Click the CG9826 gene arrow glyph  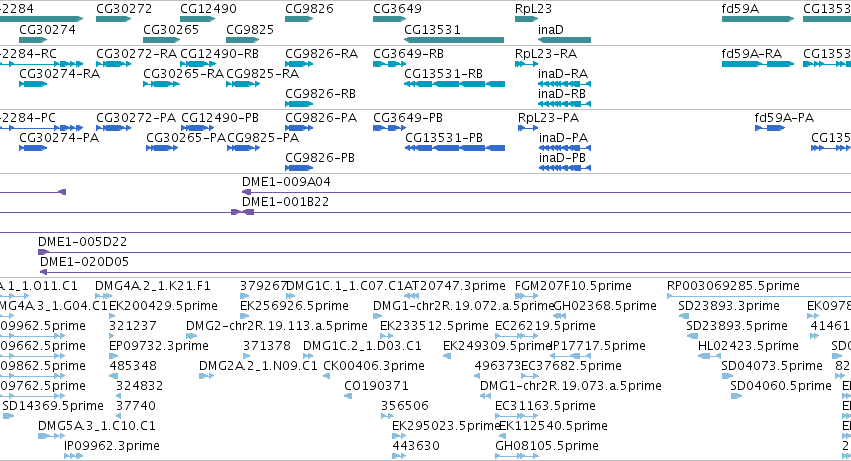299,19
